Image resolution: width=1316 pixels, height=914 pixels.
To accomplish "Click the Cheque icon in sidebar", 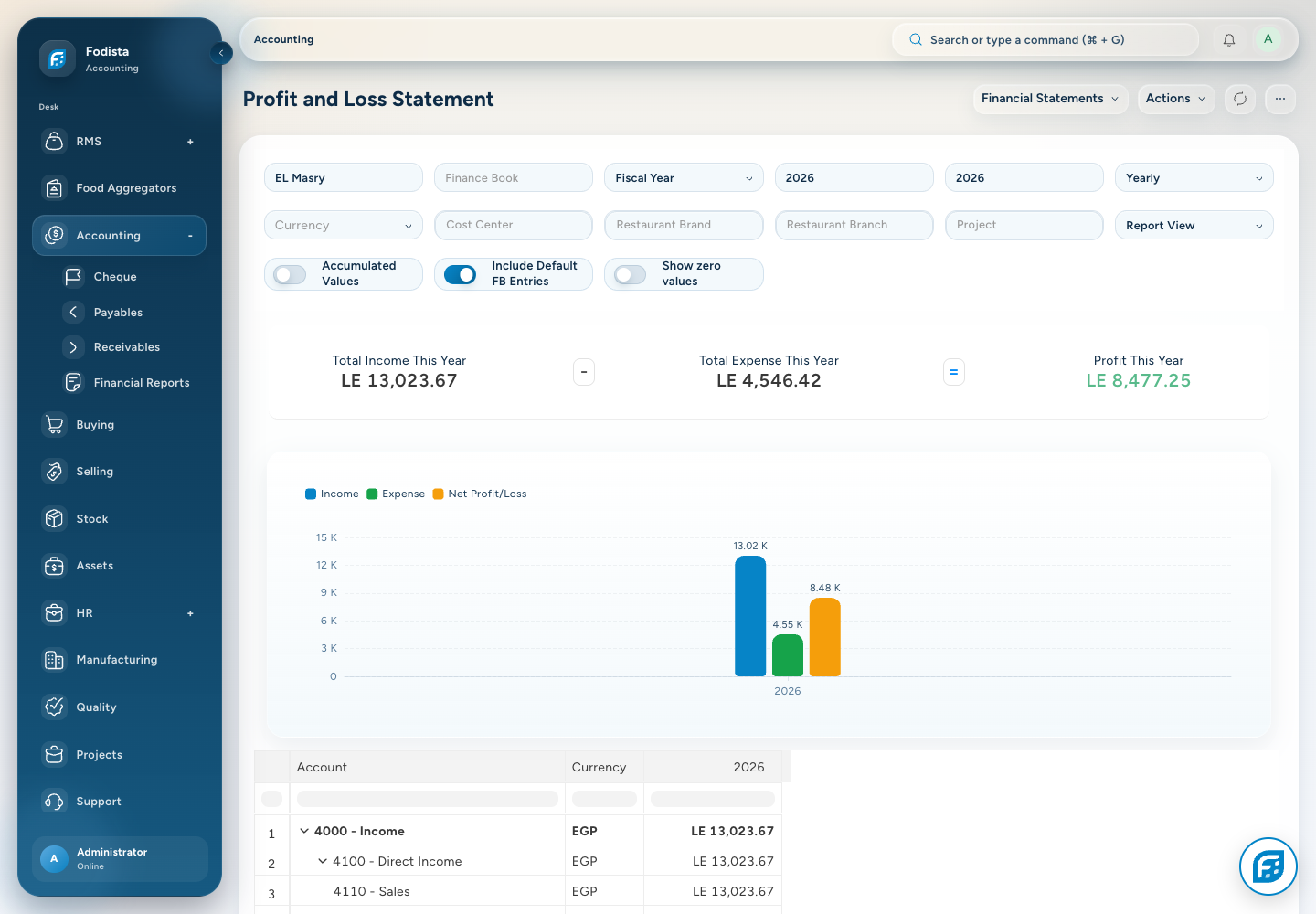I will click(73, 276).
